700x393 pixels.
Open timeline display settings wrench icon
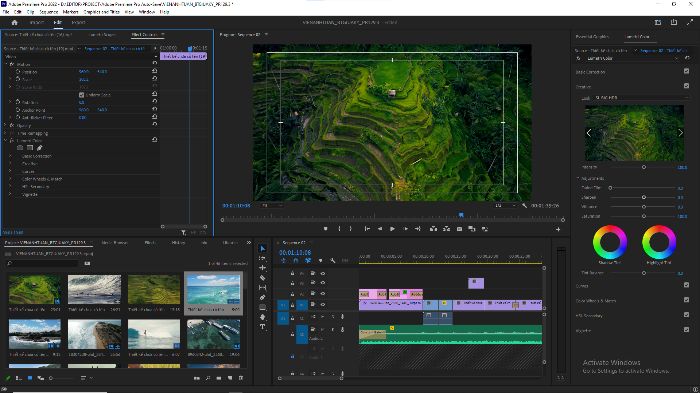click(x=333, y=260)
